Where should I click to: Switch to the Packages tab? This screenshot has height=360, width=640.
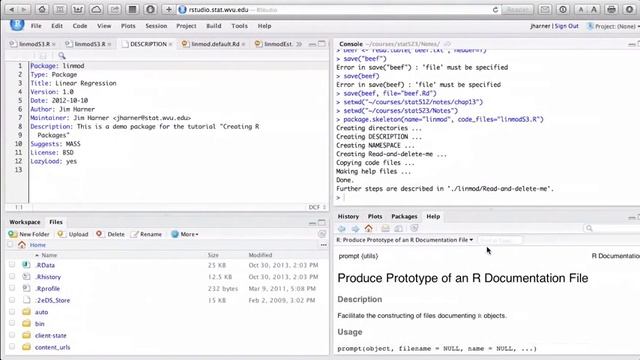click(404, 216)
